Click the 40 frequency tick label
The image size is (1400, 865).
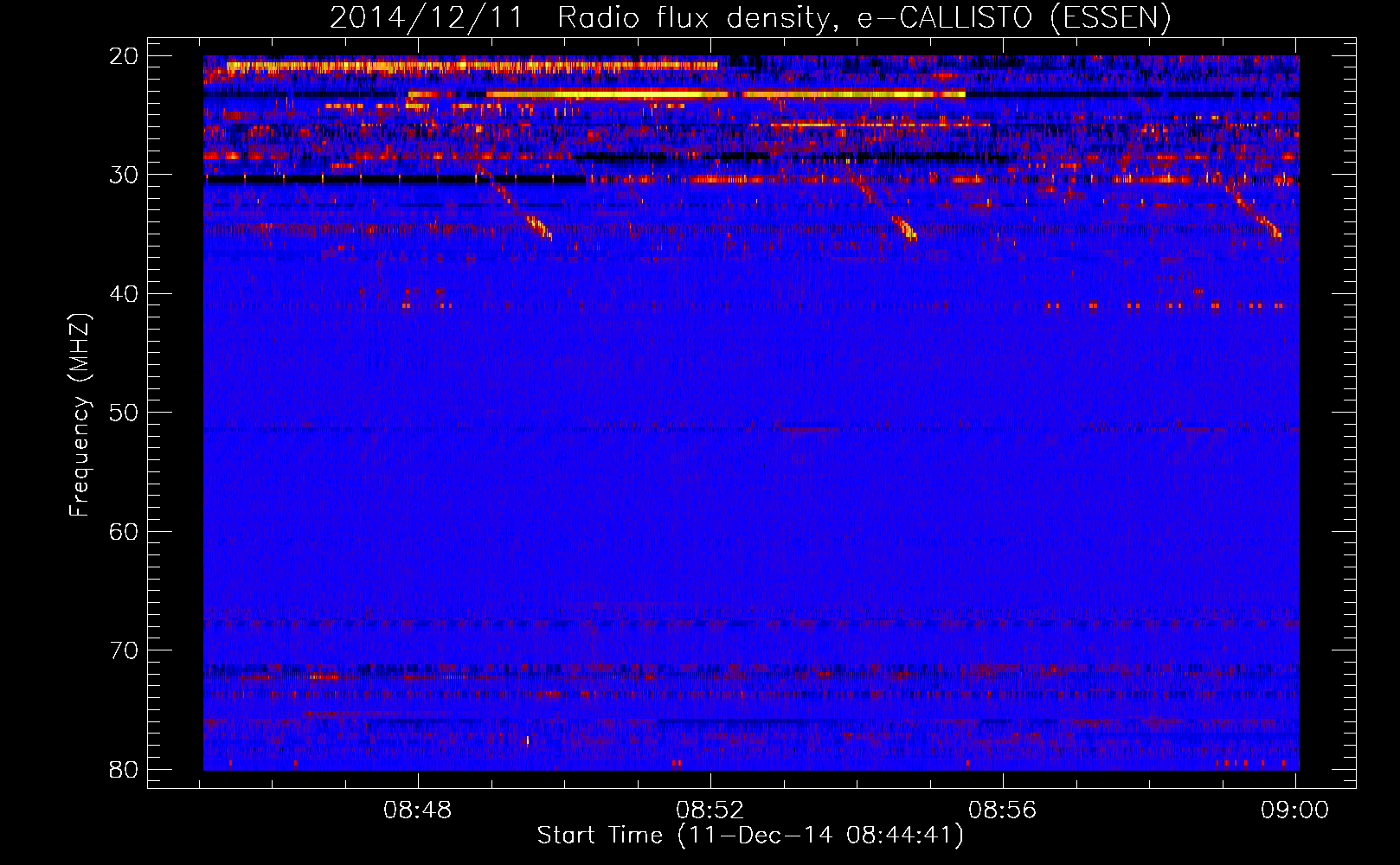pyautogui.click(x=123, y=294)
